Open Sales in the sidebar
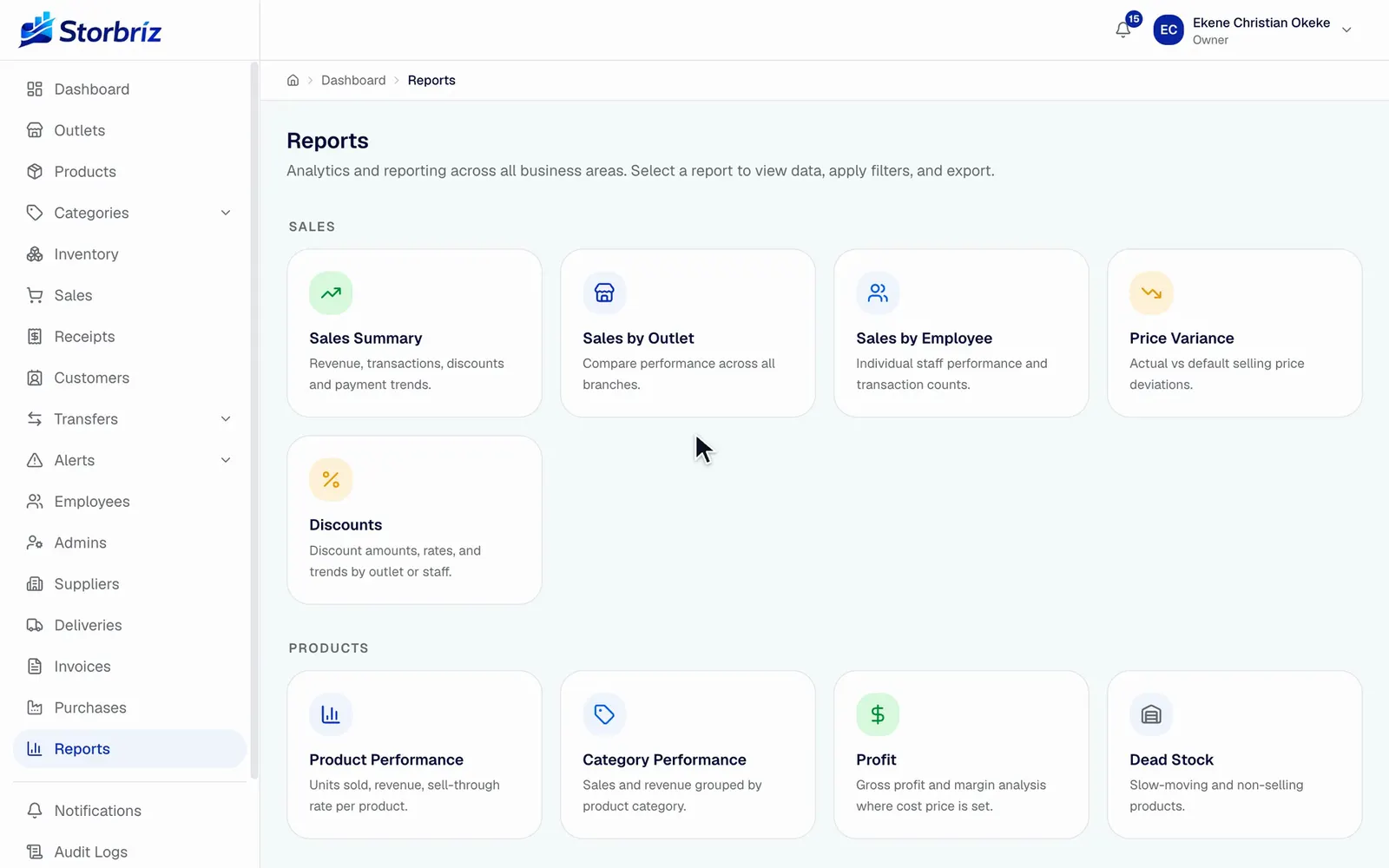 click(130, 295)
